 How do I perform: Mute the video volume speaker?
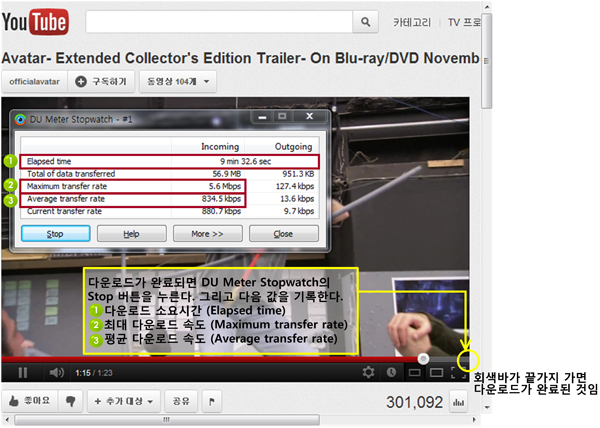coord(56,373)
